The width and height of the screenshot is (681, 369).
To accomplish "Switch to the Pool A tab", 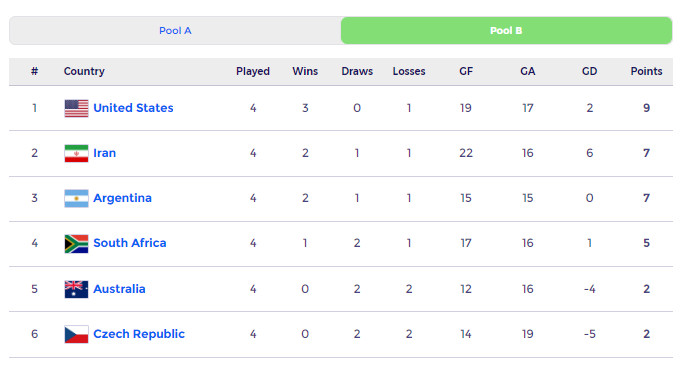I will (175, 31).
